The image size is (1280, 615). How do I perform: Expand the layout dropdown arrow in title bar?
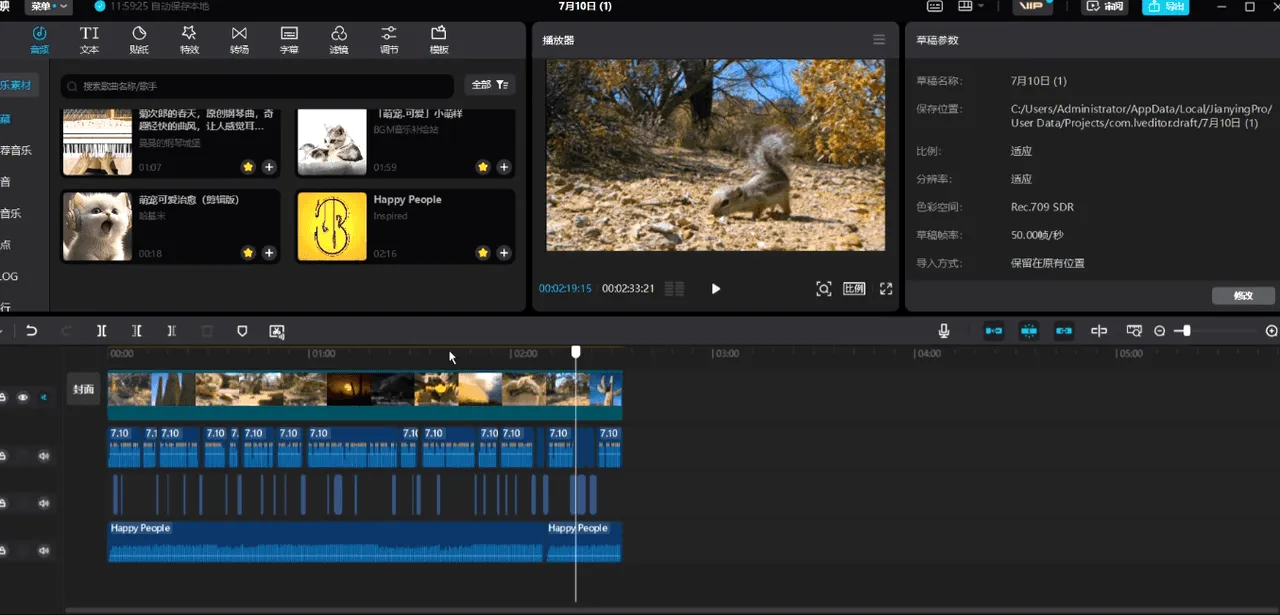tap(981, 7)
